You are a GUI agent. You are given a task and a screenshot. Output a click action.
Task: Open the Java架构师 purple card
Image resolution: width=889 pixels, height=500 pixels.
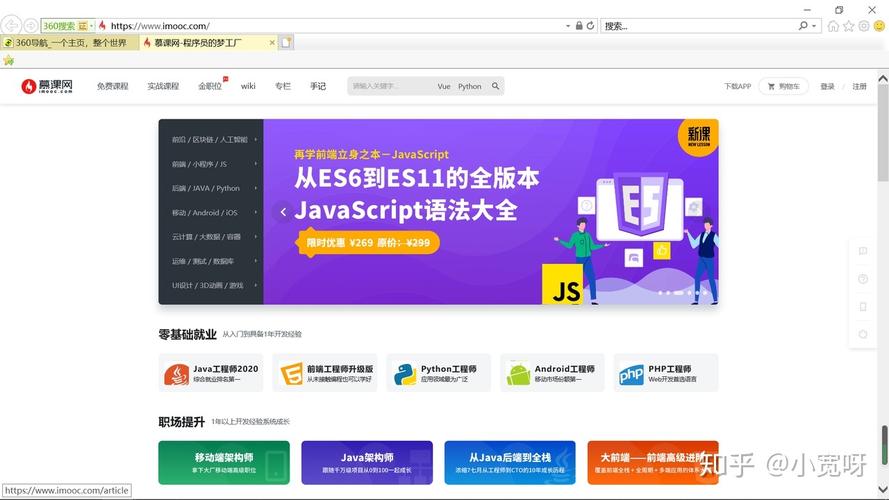pos(367,463)
